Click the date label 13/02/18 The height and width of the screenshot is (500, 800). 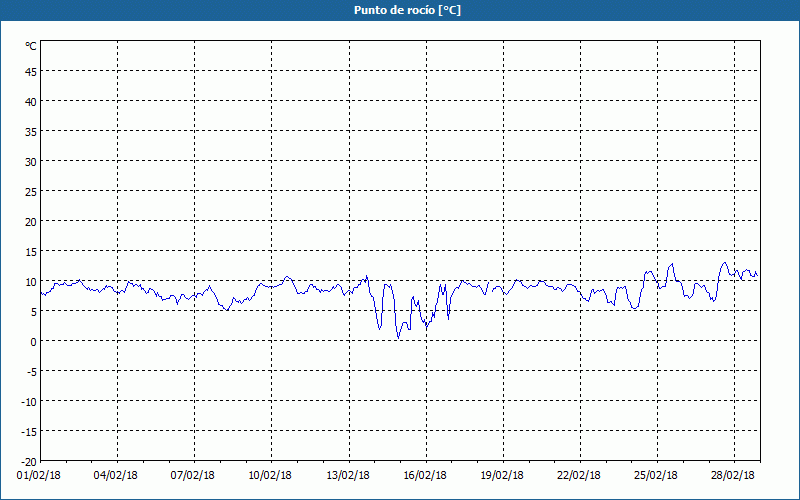pos(348,476)
